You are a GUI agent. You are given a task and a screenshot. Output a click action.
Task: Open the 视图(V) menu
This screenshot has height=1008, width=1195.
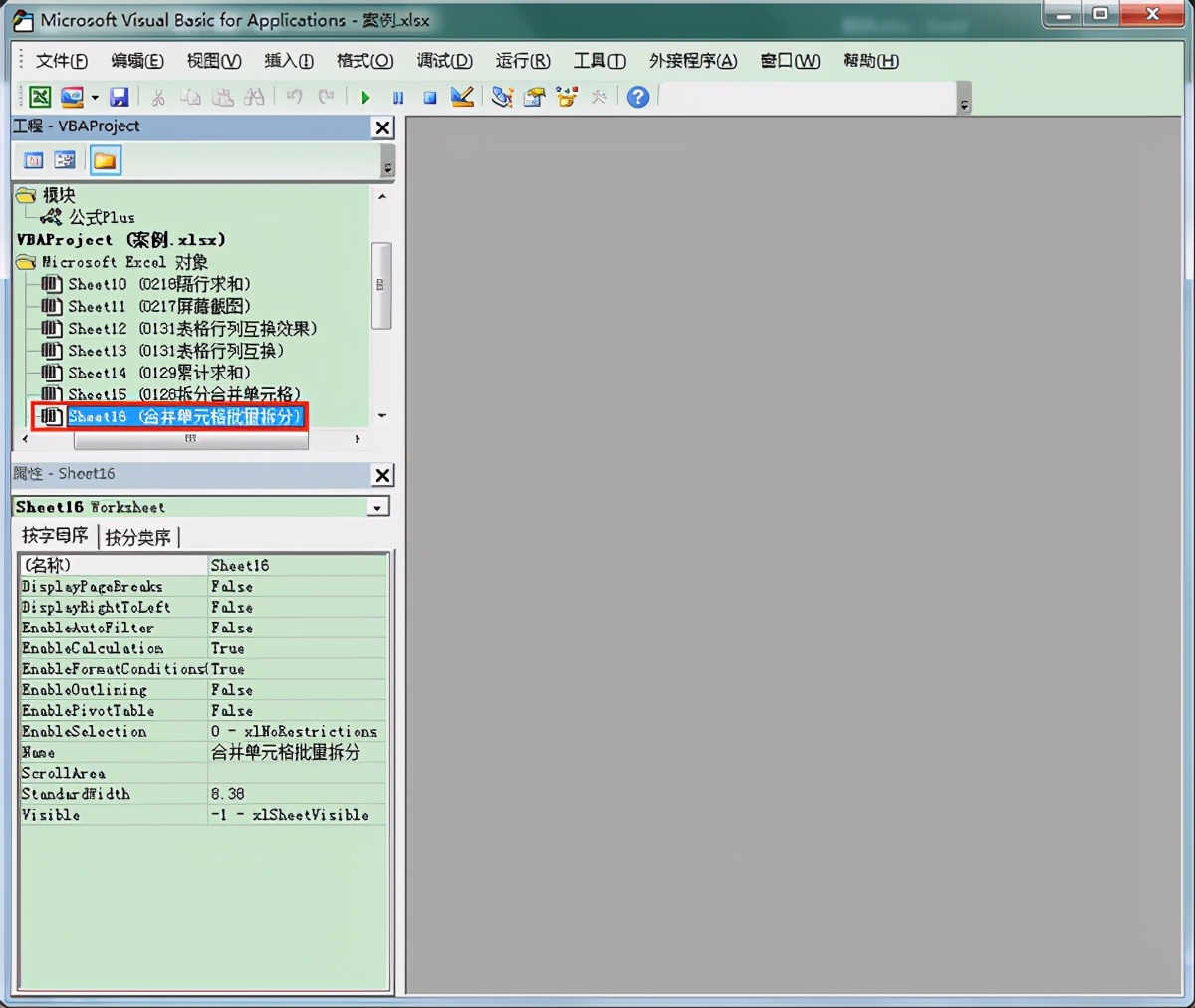(x=214, y=61)
